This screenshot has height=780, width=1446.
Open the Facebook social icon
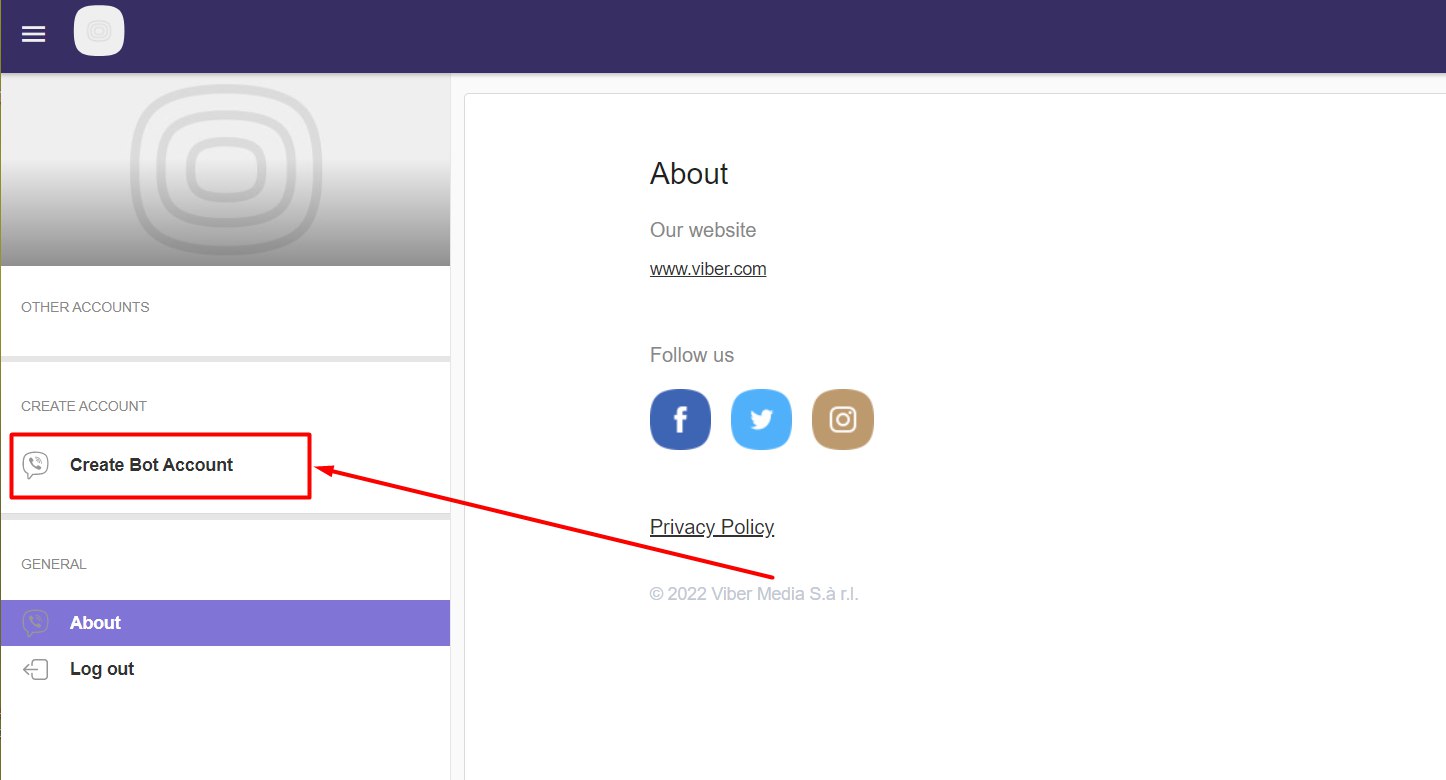click(680, 419)
